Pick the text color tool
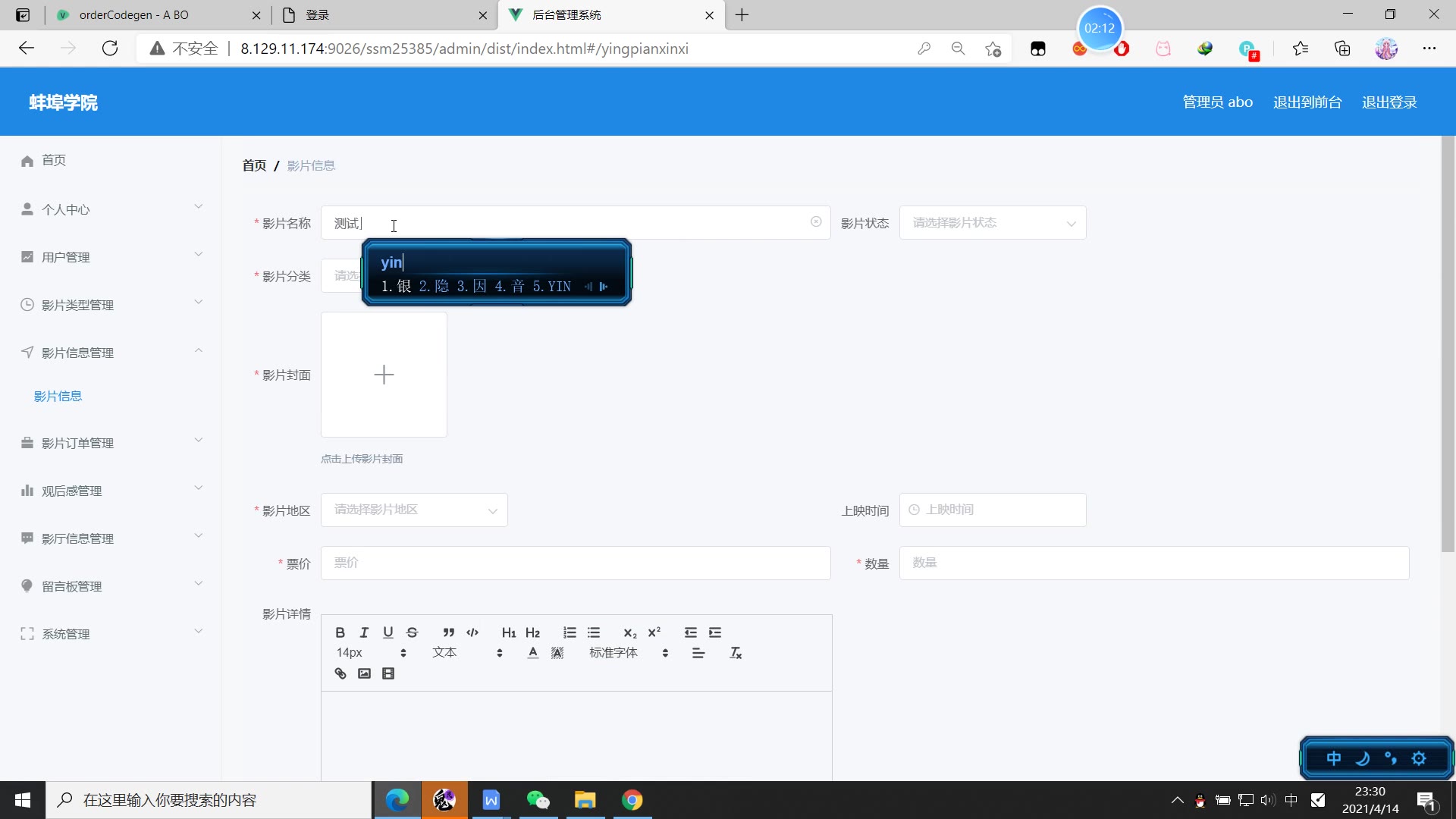 pyautogui.click(x=533, y=653)
